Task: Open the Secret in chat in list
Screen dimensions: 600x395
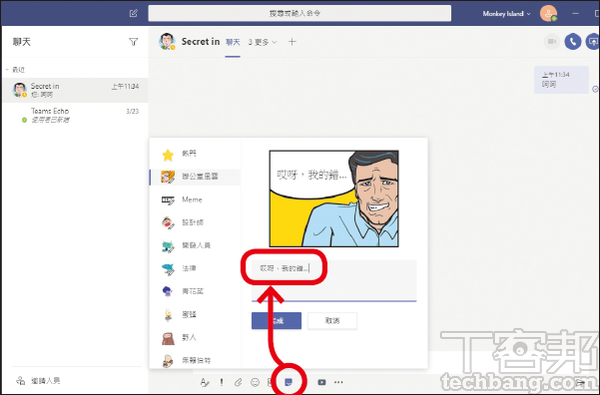Action: click(x=75, y=90)
